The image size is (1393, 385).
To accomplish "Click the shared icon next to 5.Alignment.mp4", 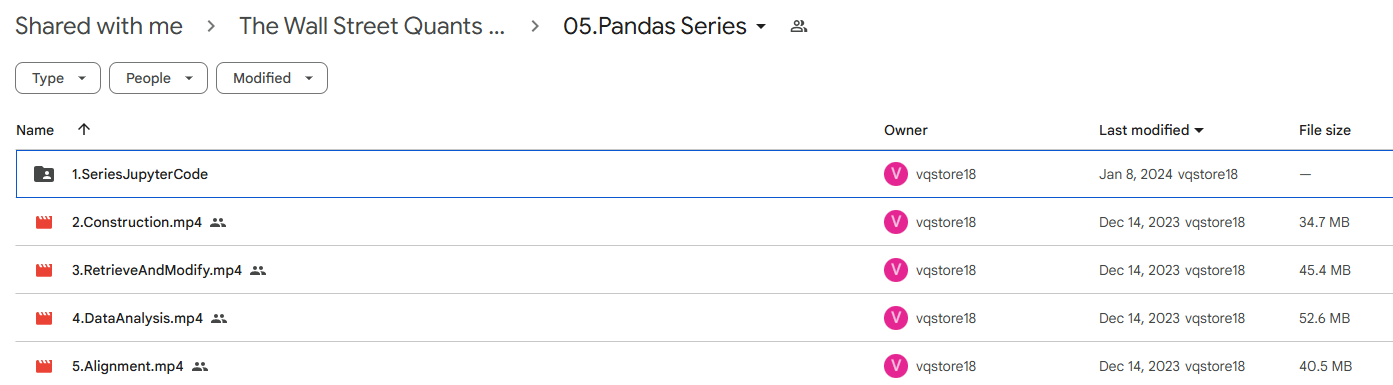I will 200,367.
